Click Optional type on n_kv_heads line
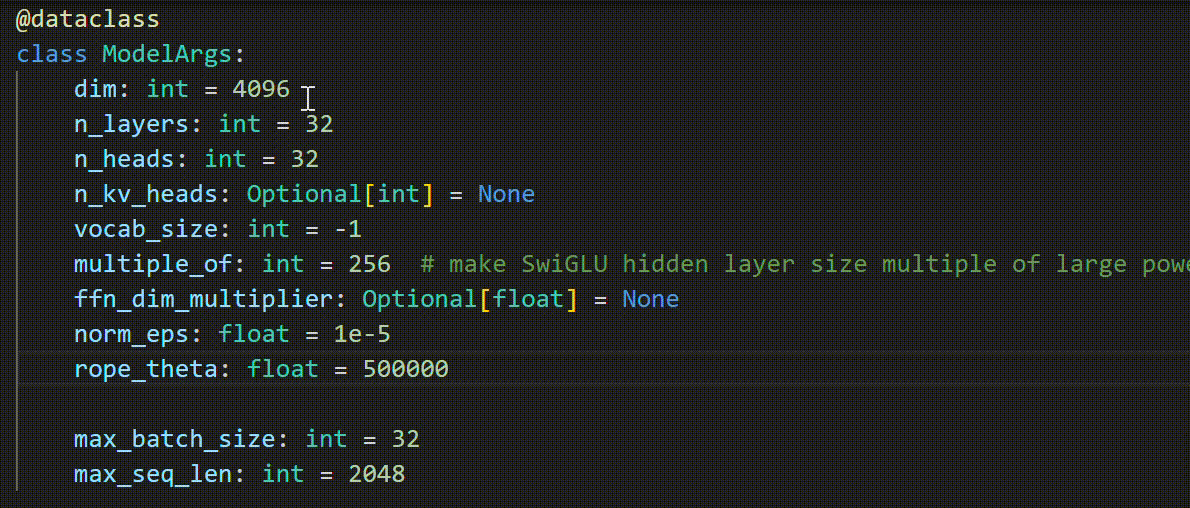 tap(304, 194)
